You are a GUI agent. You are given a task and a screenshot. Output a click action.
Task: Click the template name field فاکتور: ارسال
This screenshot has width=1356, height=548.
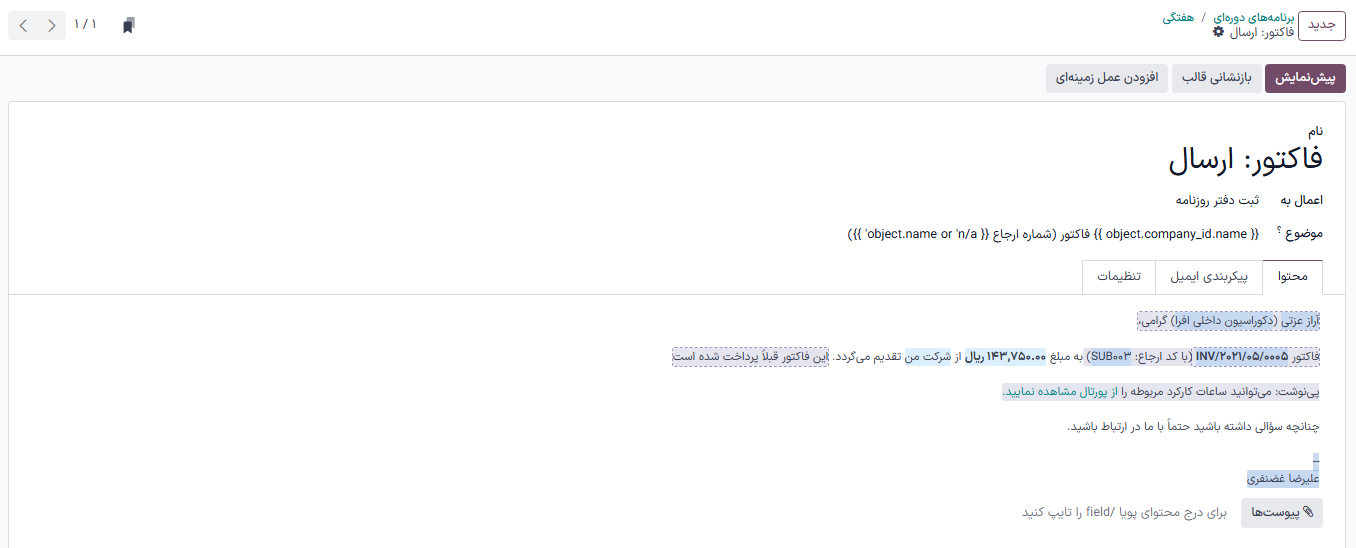pos(1245,159)
